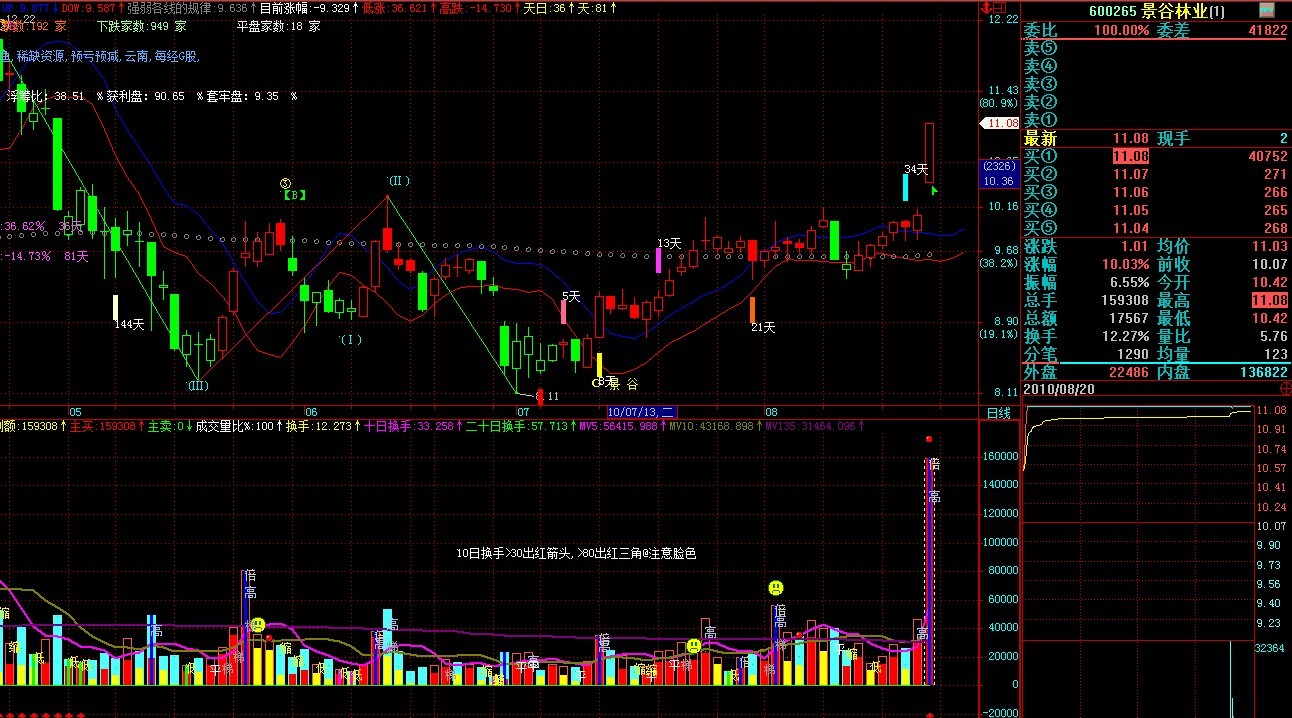Screen dimensions: 1292x718
Task: Click the 10/07/13 date marker on the time axis
Action: 642,411
